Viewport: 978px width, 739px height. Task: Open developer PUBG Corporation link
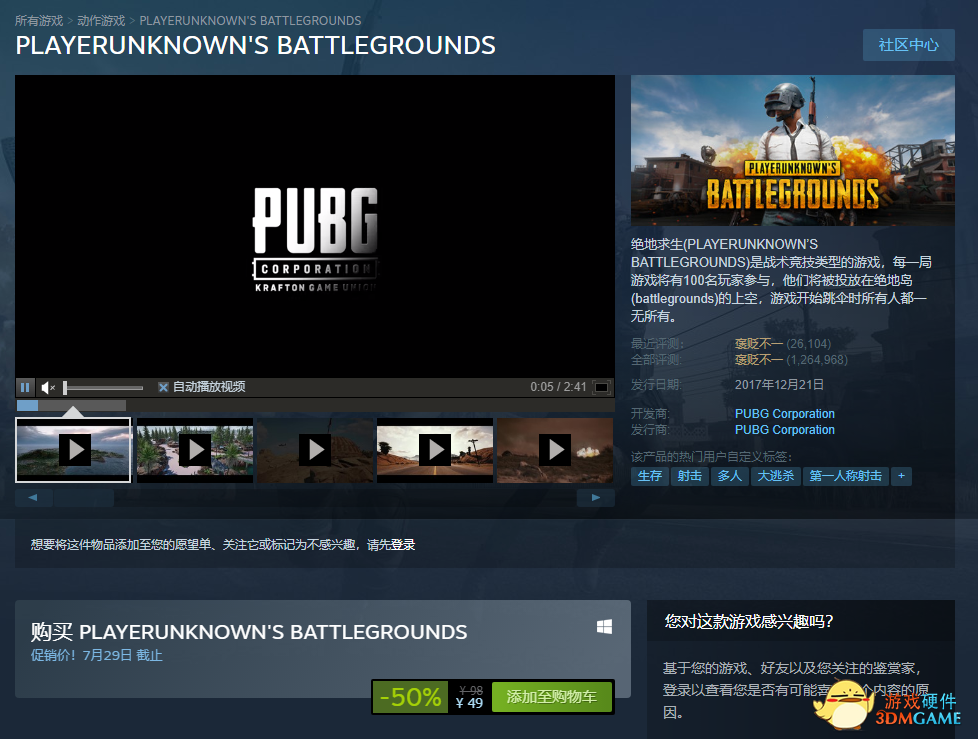[x=785, y=413]
